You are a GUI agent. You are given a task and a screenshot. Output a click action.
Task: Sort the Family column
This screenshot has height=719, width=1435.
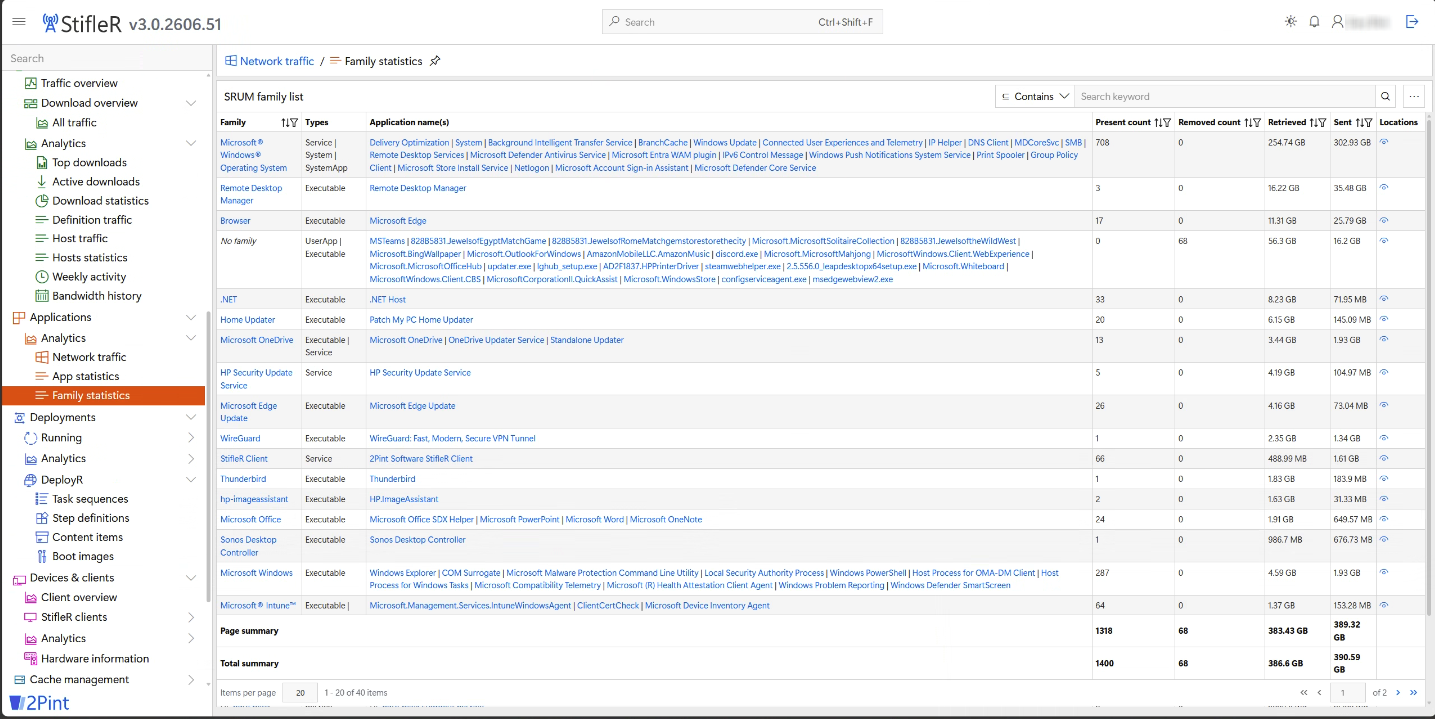[x=285, y=122]
